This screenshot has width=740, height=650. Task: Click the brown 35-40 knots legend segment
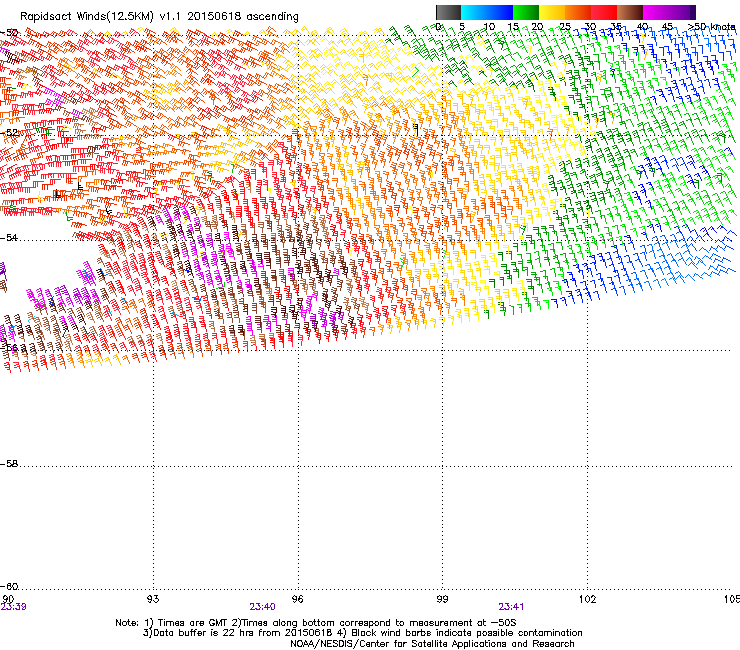pos(630,12)
